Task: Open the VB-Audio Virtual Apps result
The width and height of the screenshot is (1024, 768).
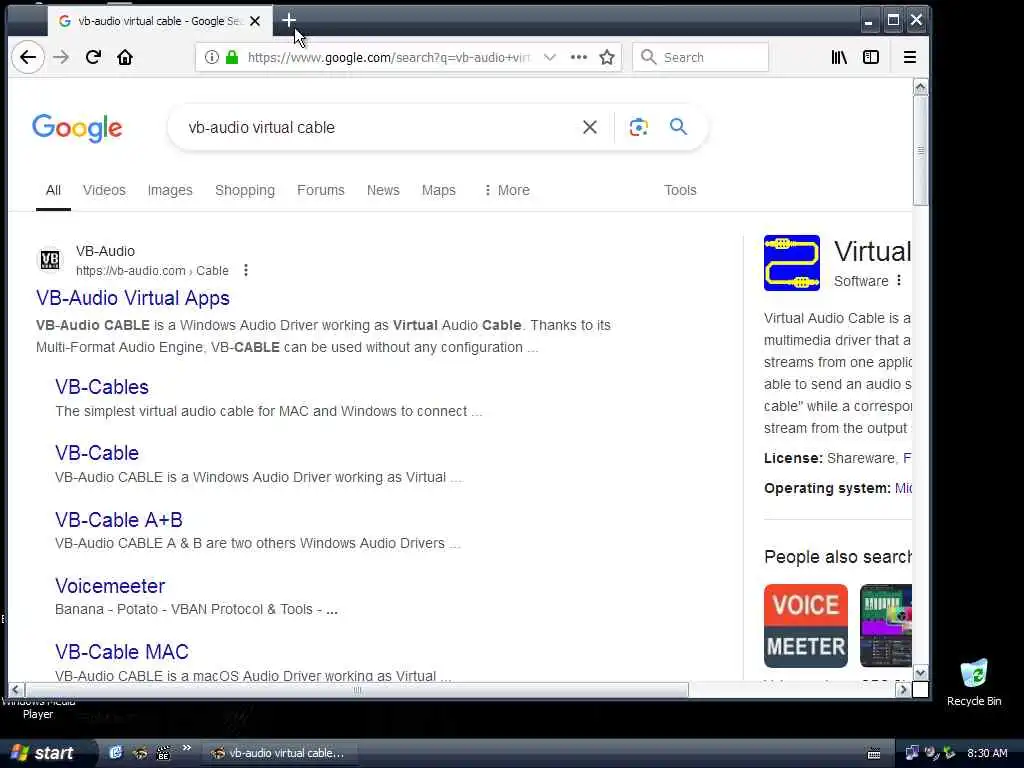Action: point(133,298)
